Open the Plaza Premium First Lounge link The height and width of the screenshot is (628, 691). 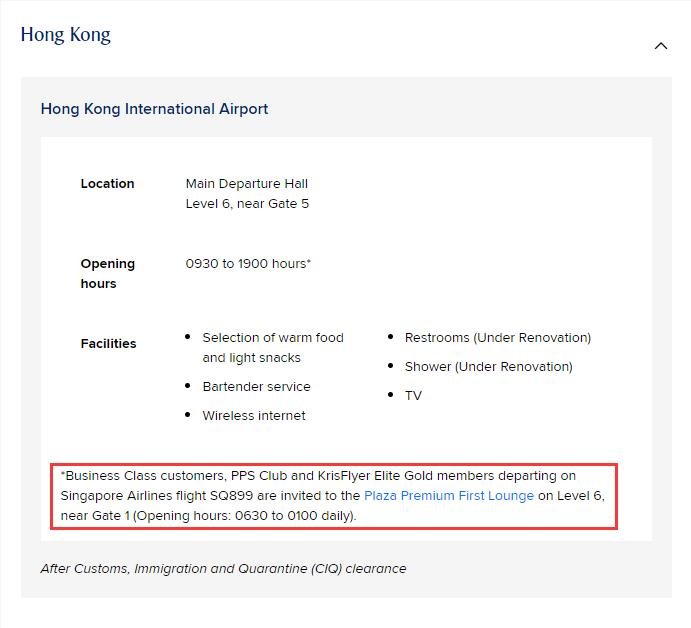pos(449,495)
